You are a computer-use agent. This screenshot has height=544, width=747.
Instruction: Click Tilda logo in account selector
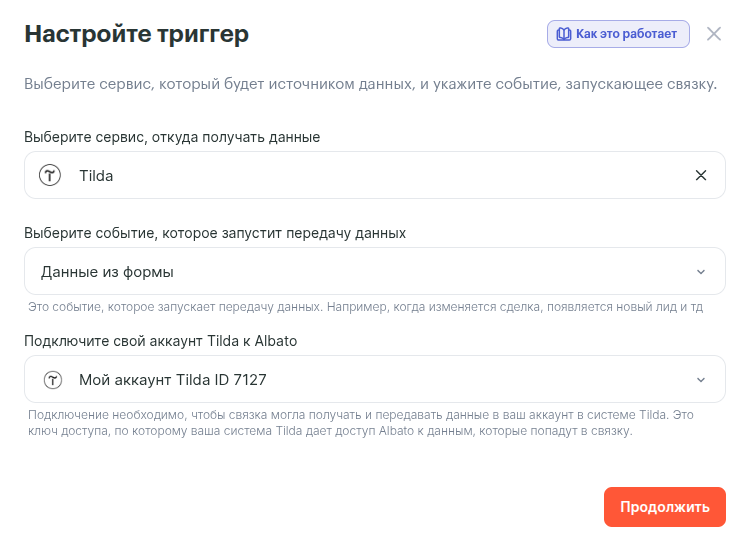(x=52, y=380)
